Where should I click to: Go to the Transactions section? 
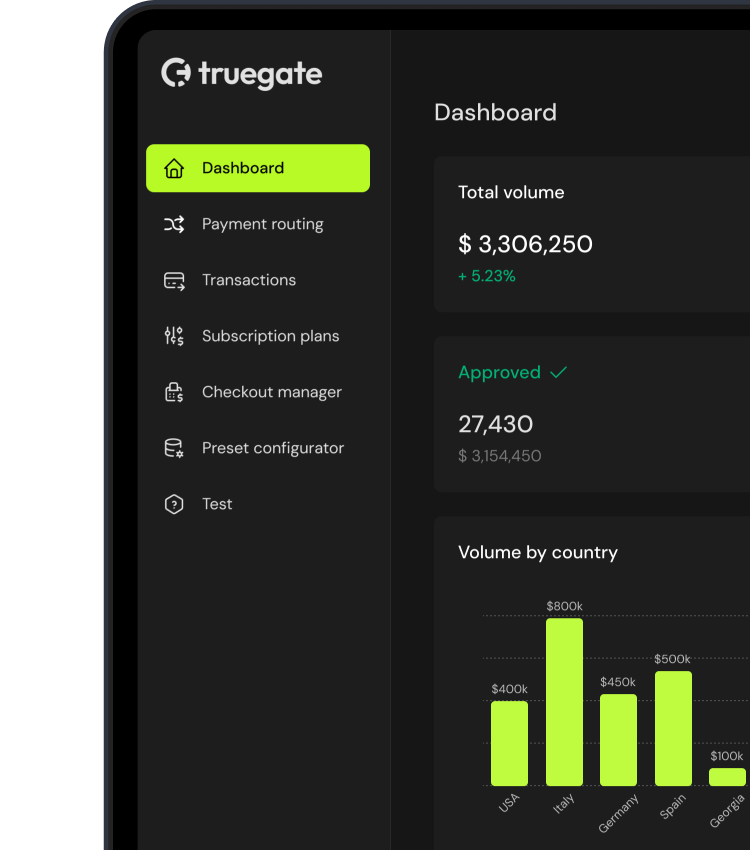(258, 280)
